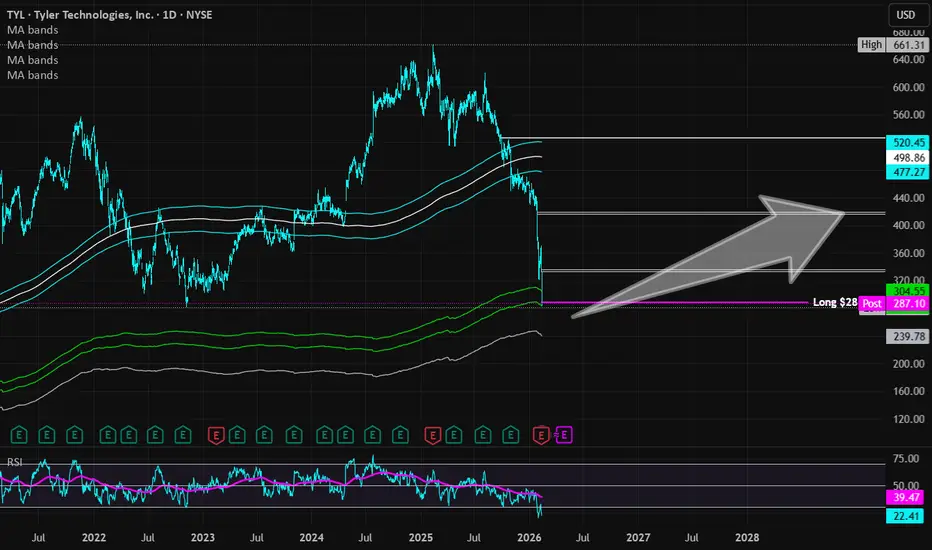Click the 200.00 price scale label
Viewport: 932px width, 550px height.
[x=908, y=364]
